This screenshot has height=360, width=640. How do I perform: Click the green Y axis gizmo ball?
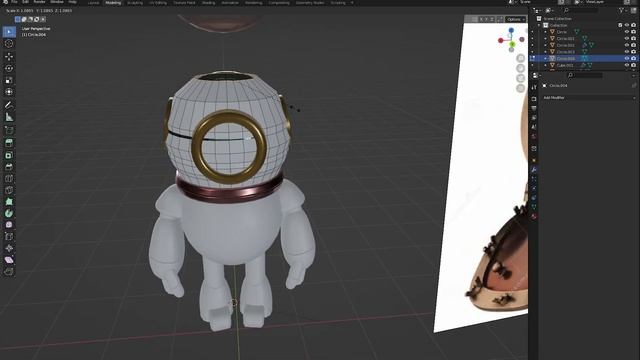click(x=512, y=44)
